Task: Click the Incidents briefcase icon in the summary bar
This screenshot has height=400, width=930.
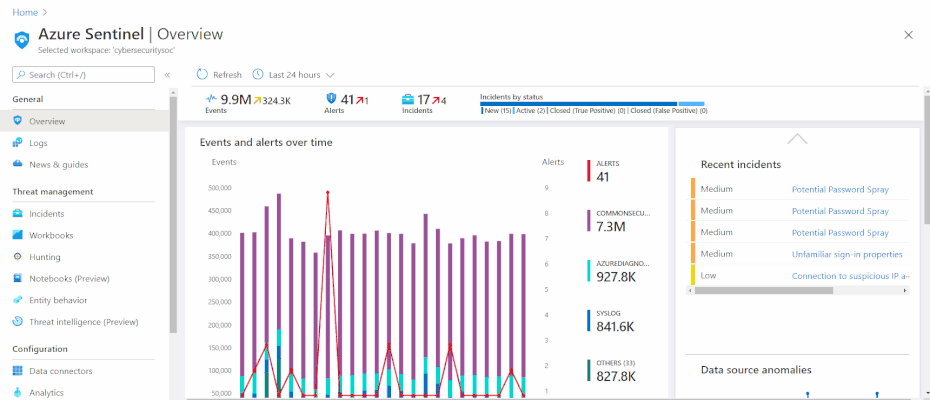Action: (408, 99)
